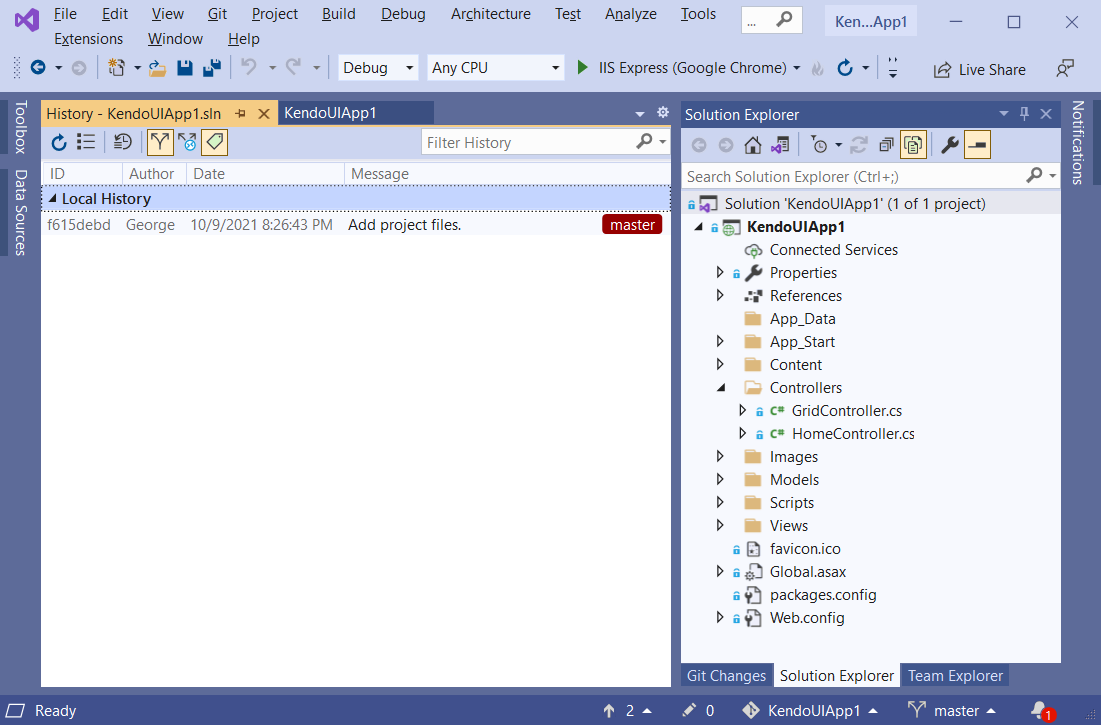Toggle Show Remote Branches in History toolbar
The image size is (1101, 725).
(187, 142)
